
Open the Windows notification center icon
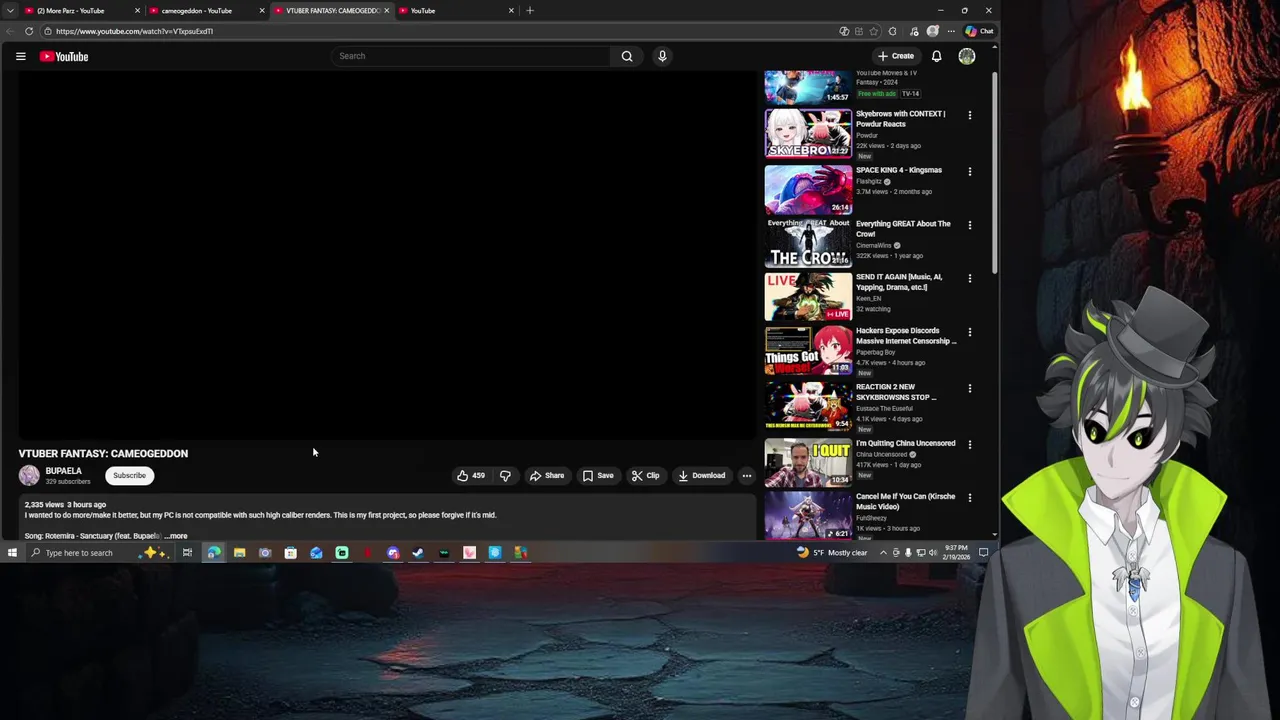984,553
